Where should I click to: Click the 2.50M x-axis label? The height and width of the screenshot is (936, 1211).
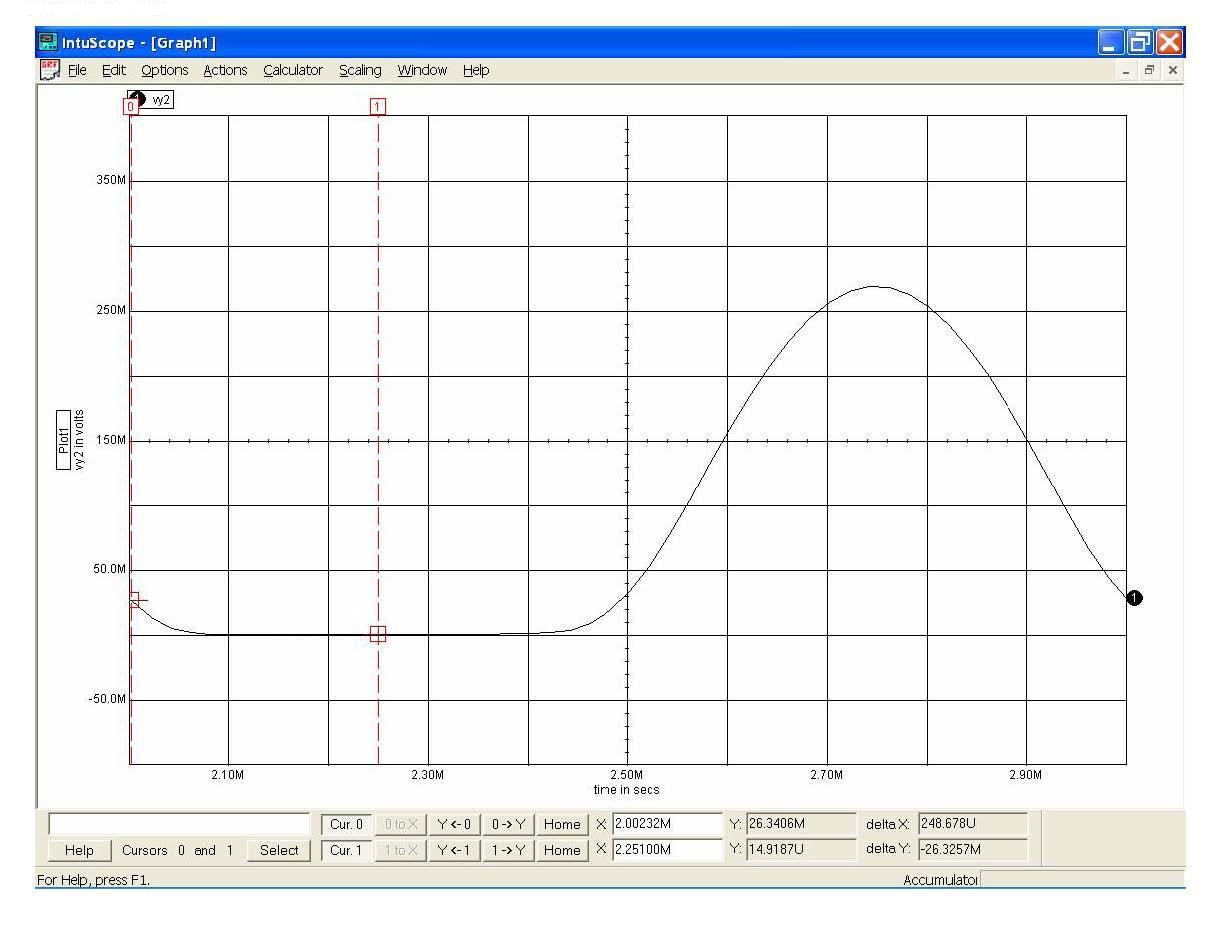click(x=626, y=775)
